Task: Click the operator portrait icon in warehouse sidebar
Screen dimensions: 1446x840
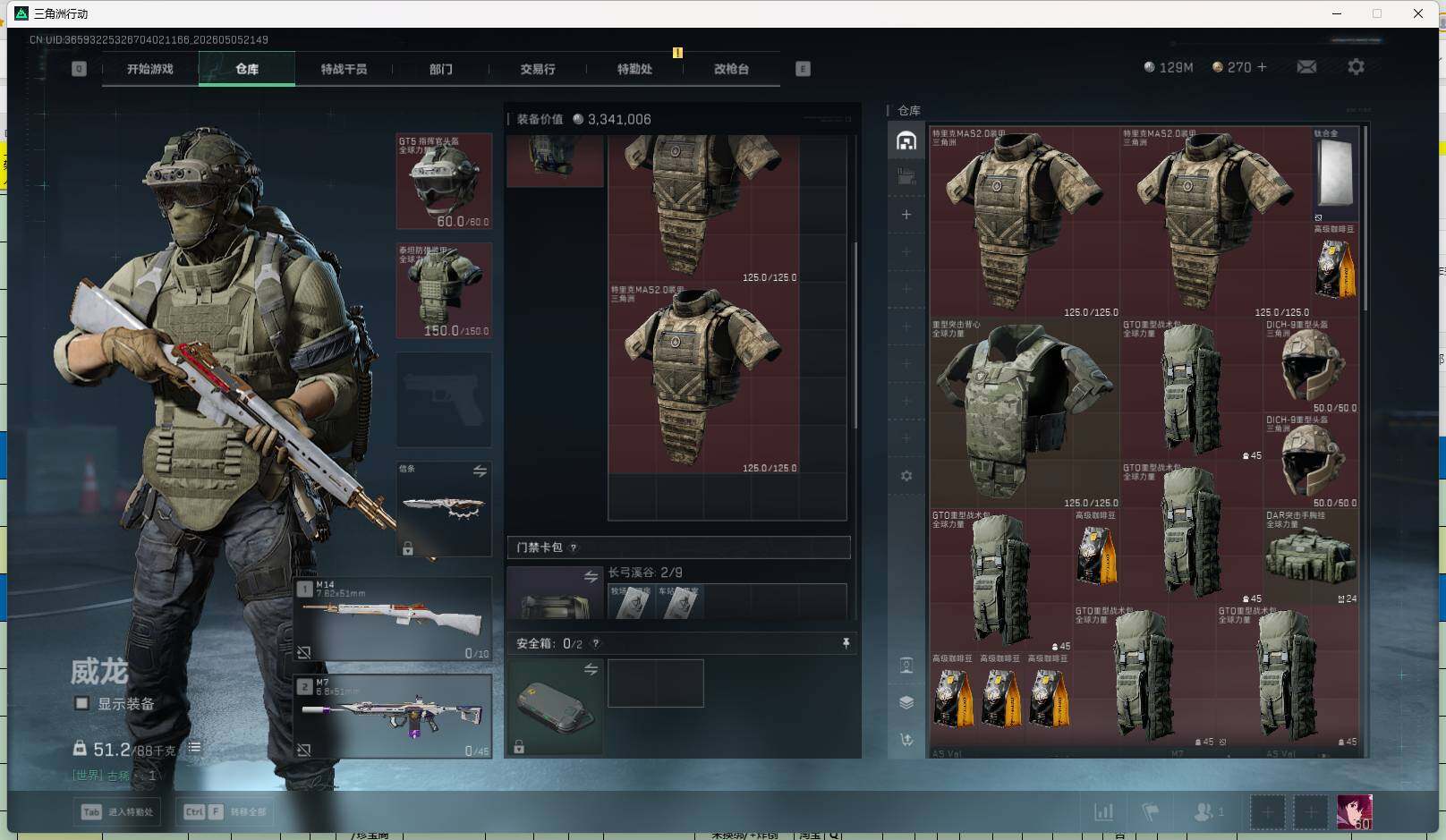Action: (906, 666)
